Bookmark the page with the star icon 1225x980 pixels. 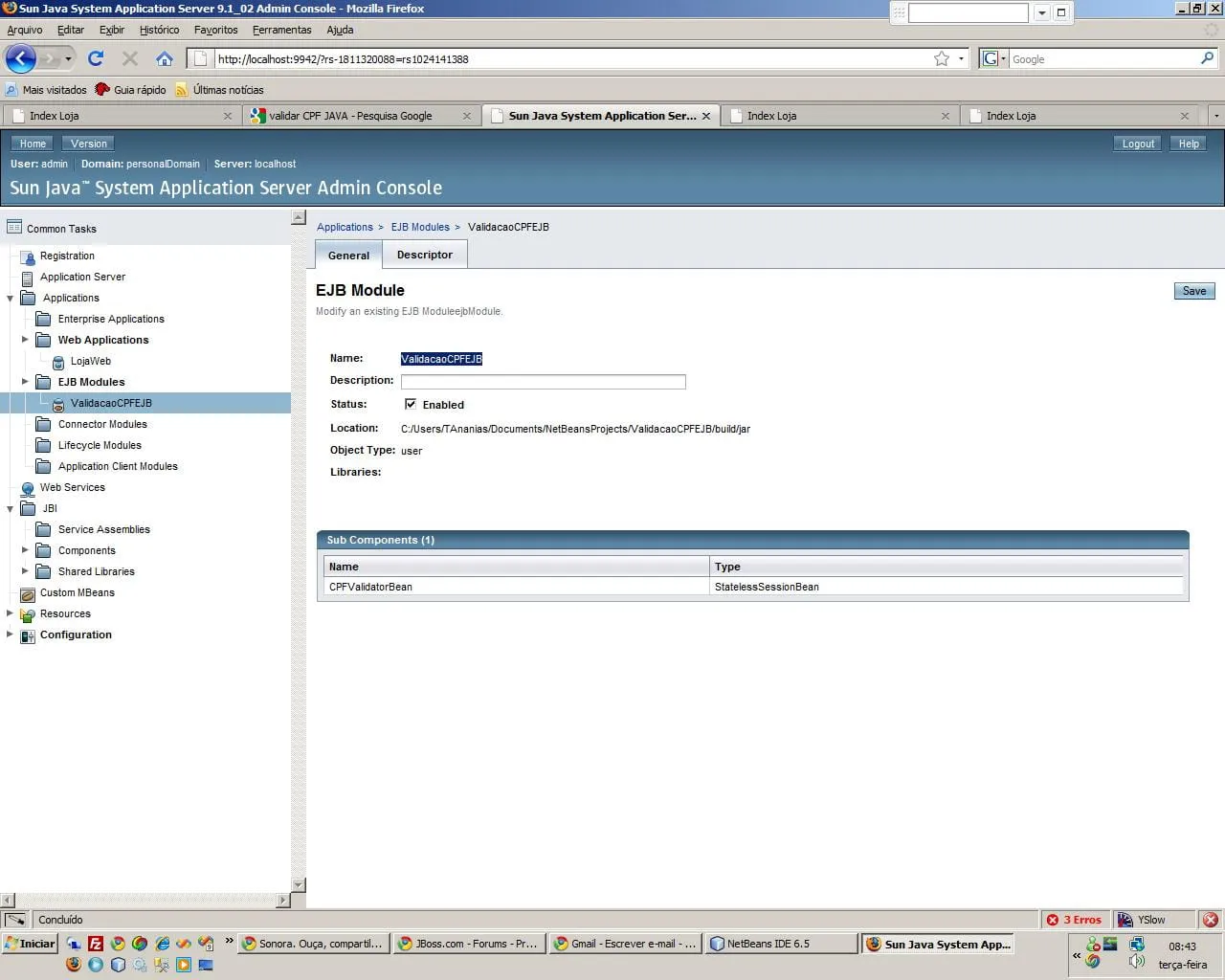click(942, 58)
